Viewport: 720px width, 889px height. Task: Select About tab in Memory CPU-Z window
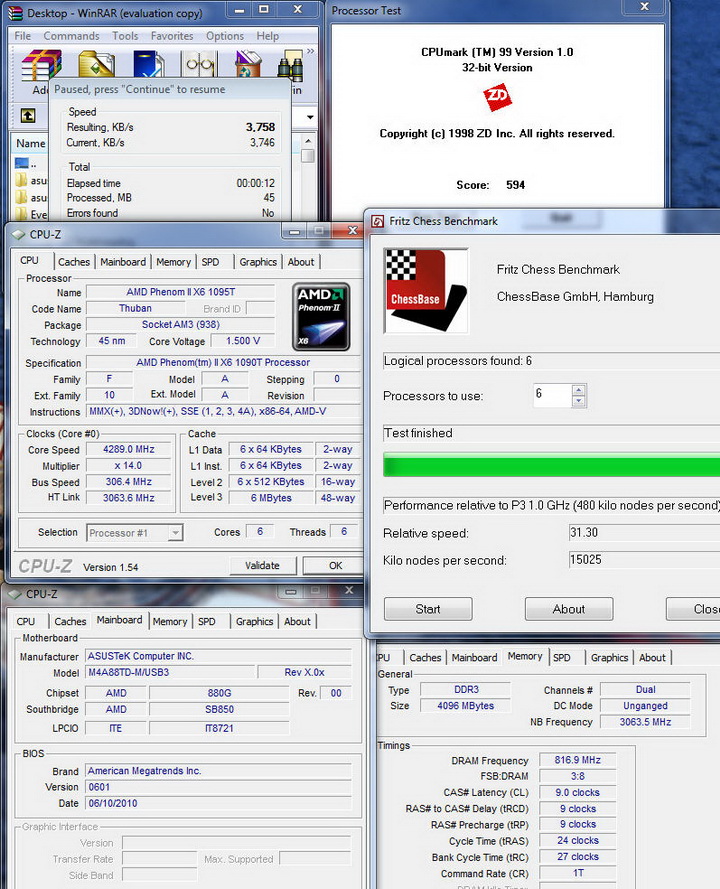tap(652, 658)
